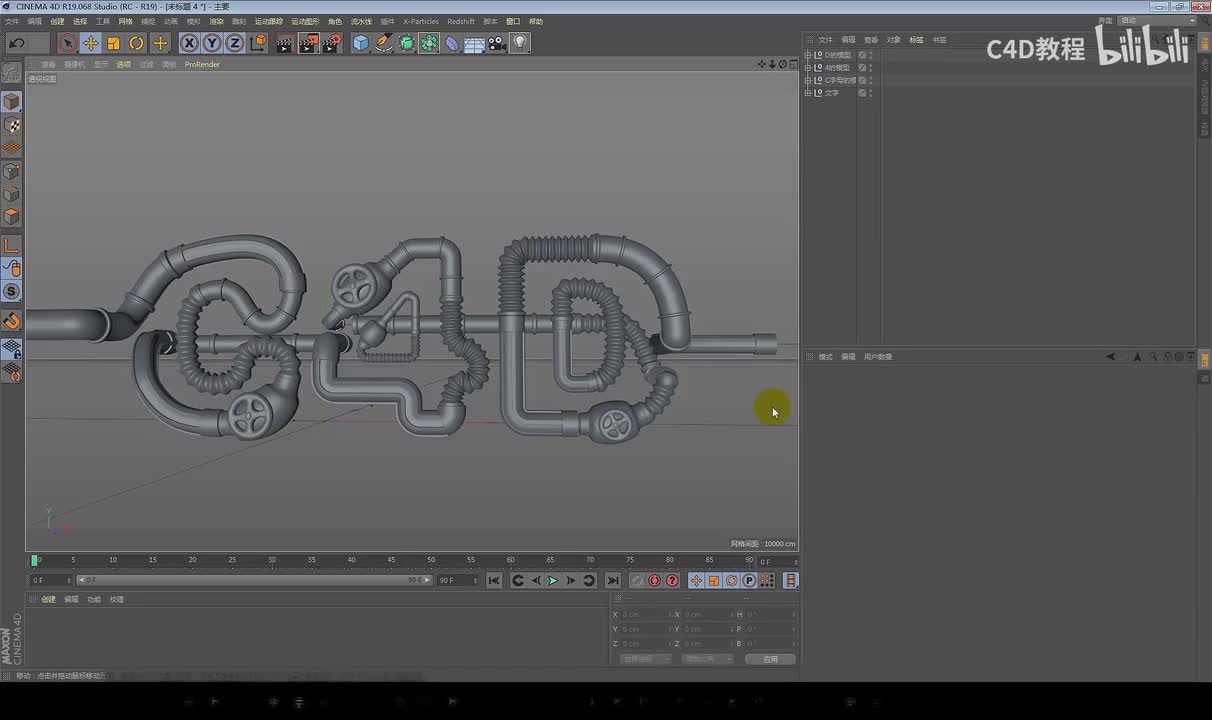Click the Cube primitive icon
The height and width of the screenshot is (720, 1212).
point(361,43)
